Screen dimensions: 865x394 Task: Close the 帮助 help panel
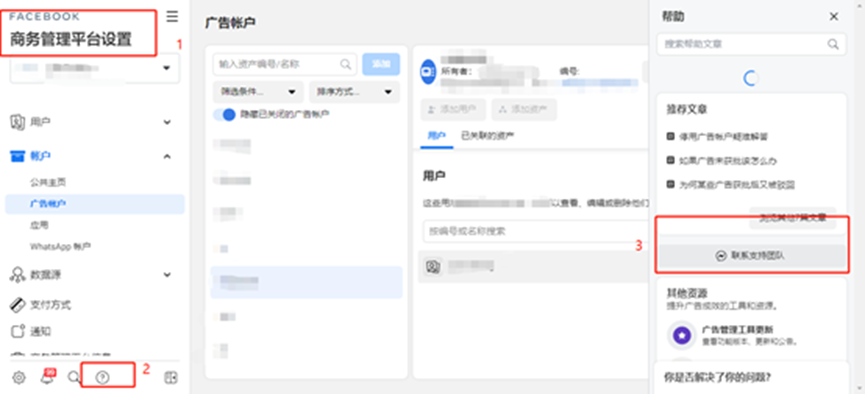[834, 17]
